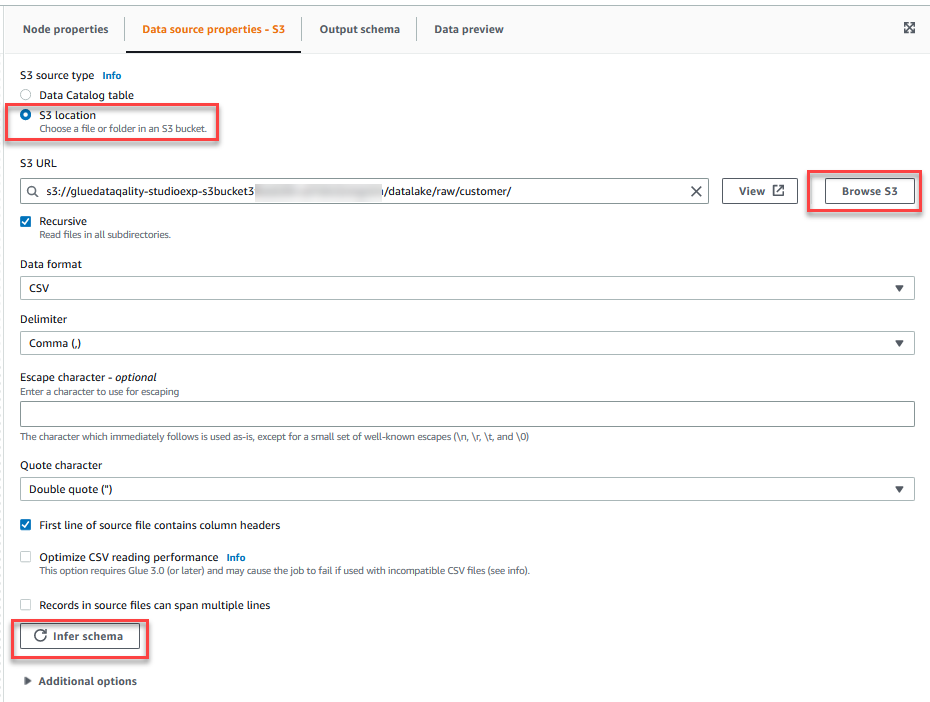The height and width of the screenshot is (702, 930).
Task: Switch to Output schema tab
Action: coord(359,29)
